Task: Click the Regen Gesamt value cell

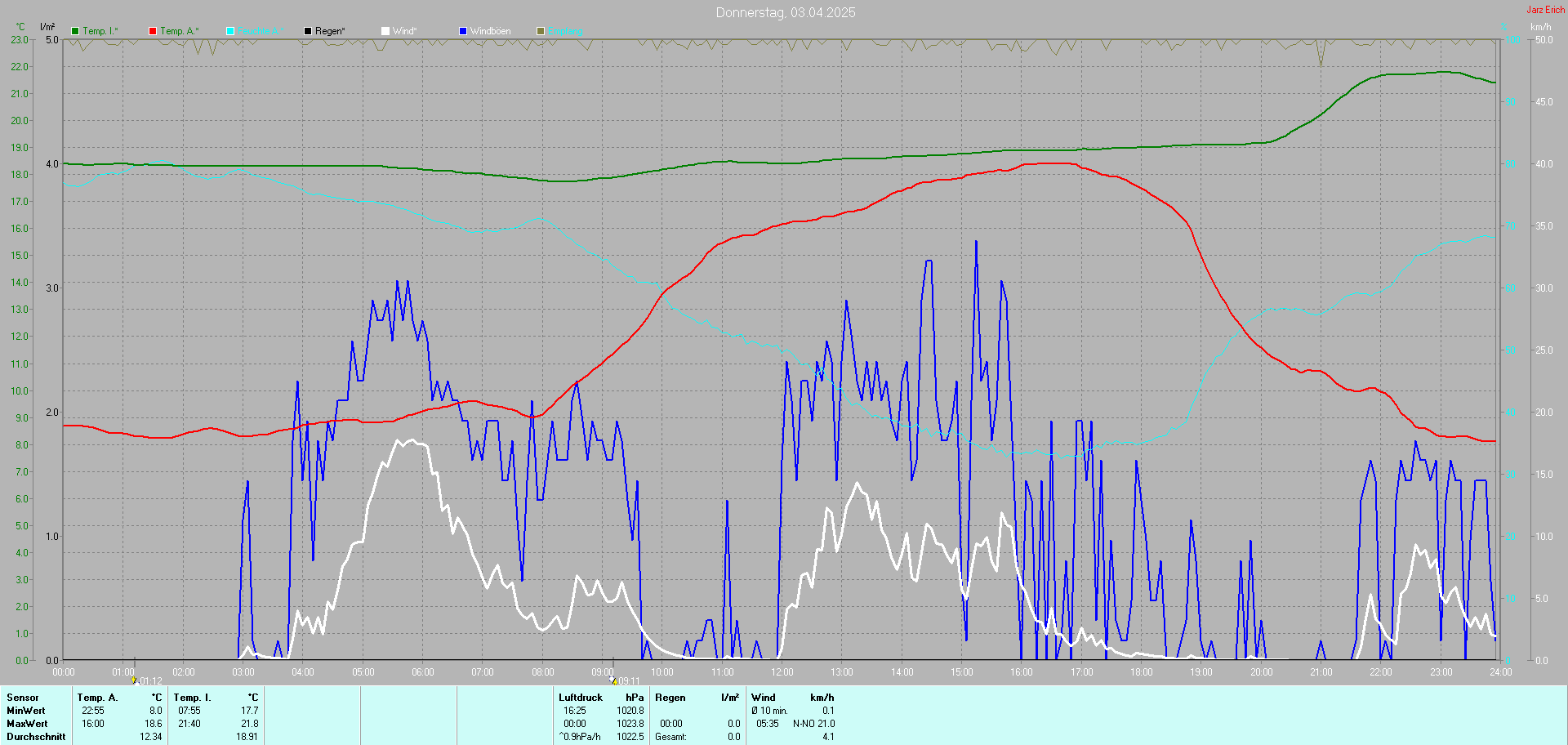Action: point(734,737)
